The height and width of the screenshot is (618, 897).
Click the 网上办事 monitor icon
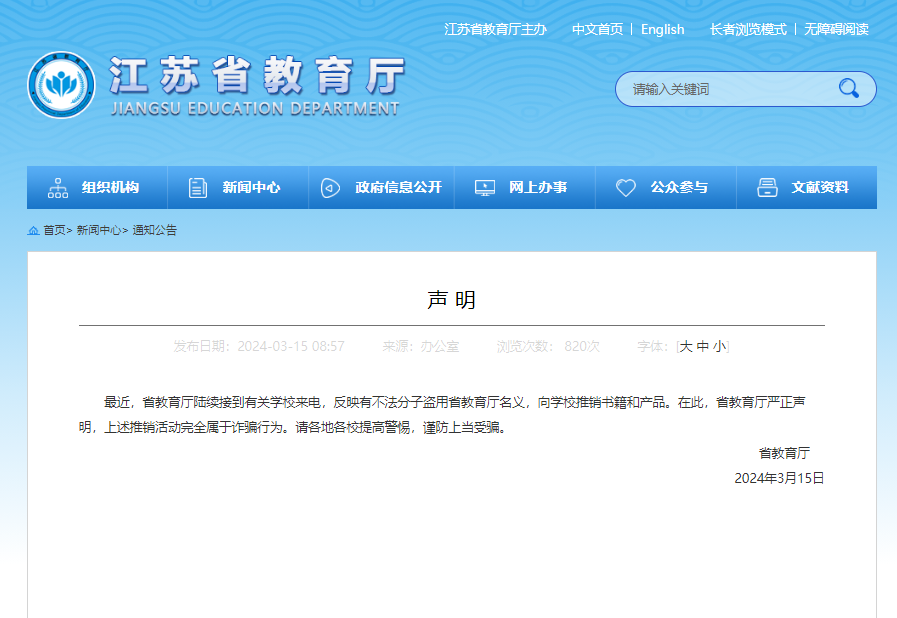point(485,187)
